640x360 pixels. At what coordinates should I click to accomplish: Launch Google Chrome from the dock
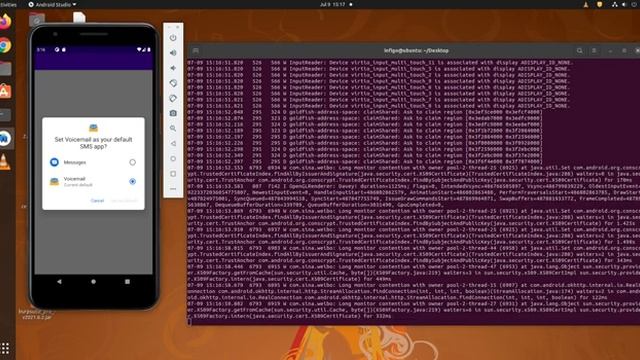click(x=5, y=45)
